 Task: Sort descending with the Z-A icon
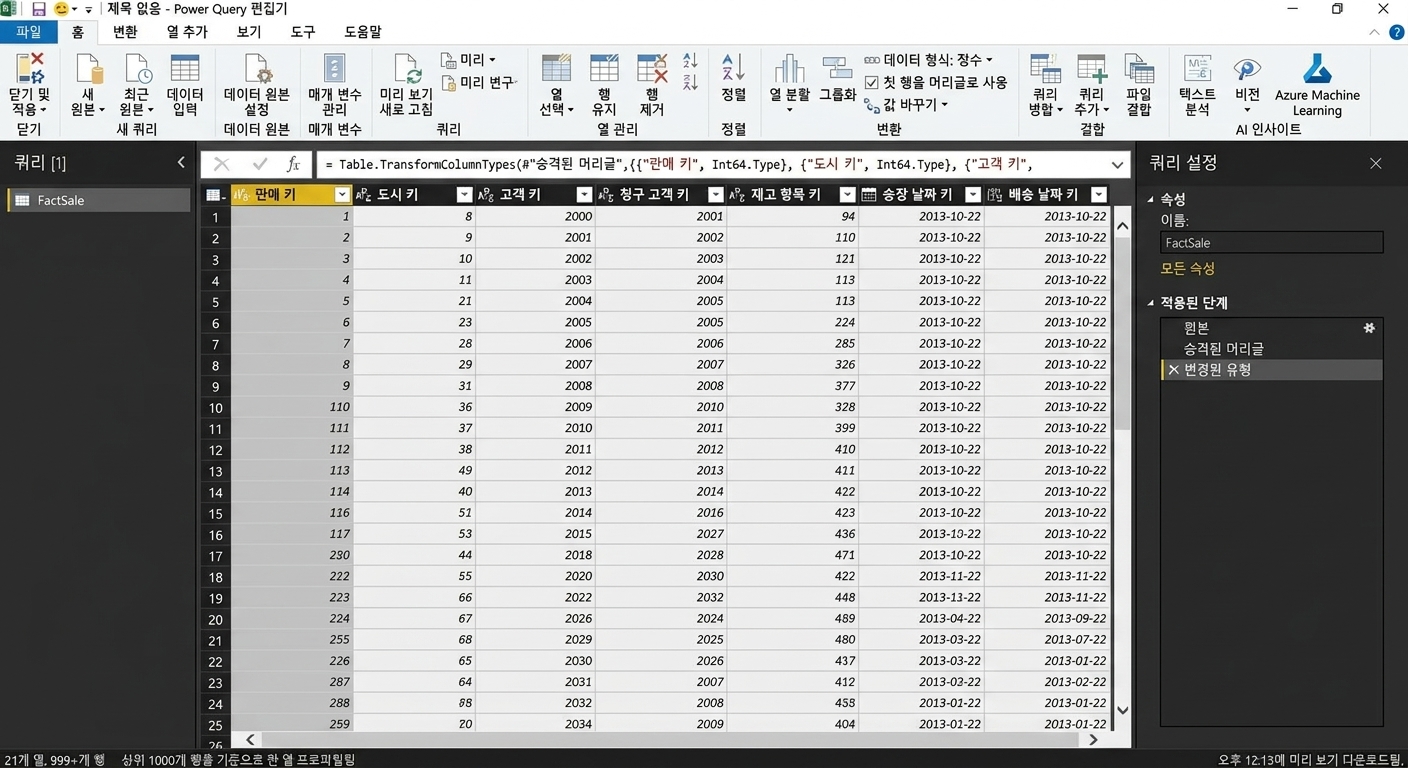pyautogui.click(x=690, y=84)
